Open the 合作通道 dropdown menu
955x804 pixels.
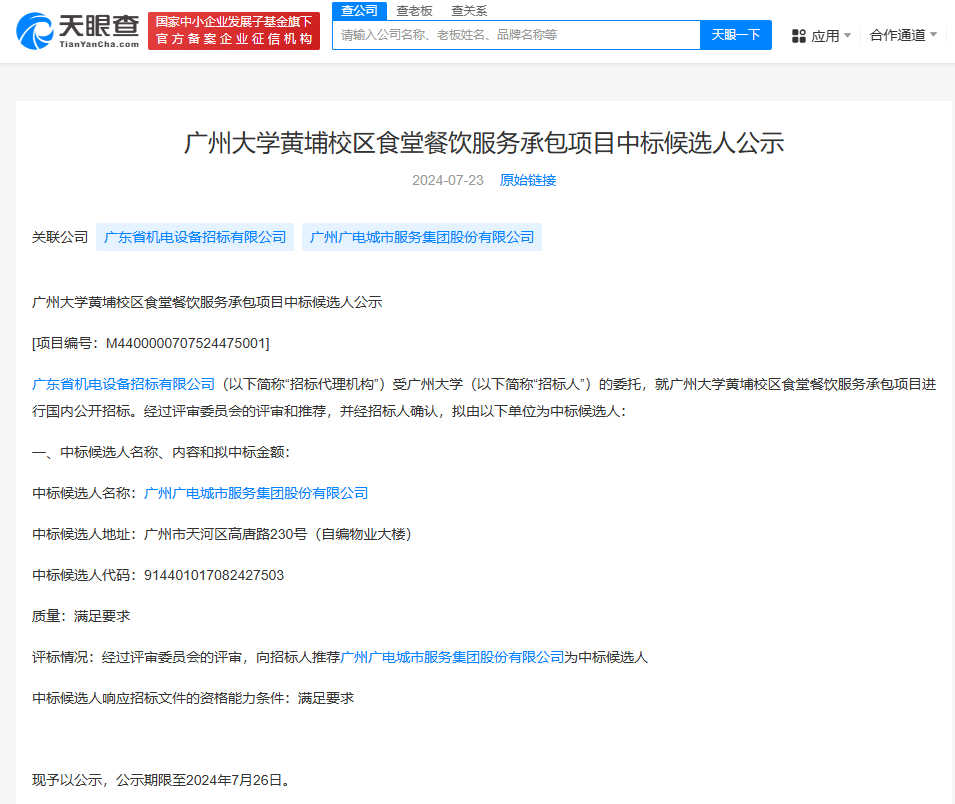tap(903, 35)
